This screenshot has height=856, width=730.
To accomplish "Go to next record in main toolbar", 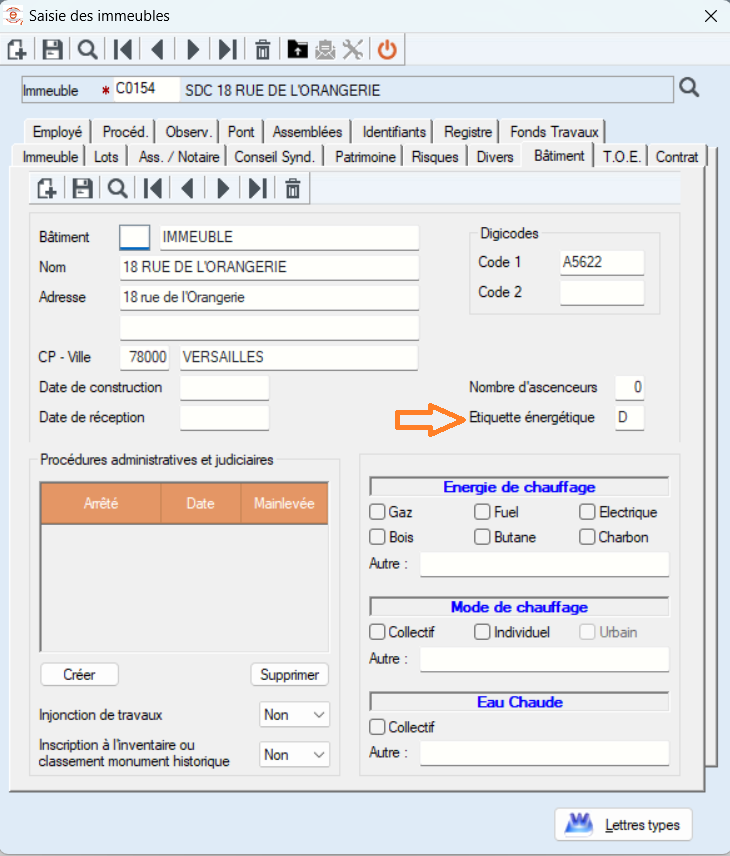I will click(x=193, y=50).
